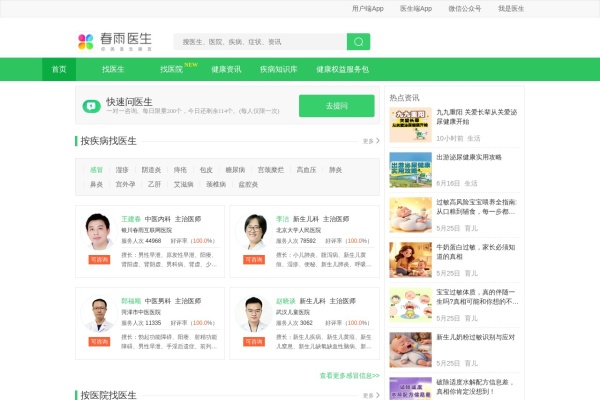600x400 pixels.
Task: Open the 找医院 navigation tab
Action: click(x=171, y=69)
